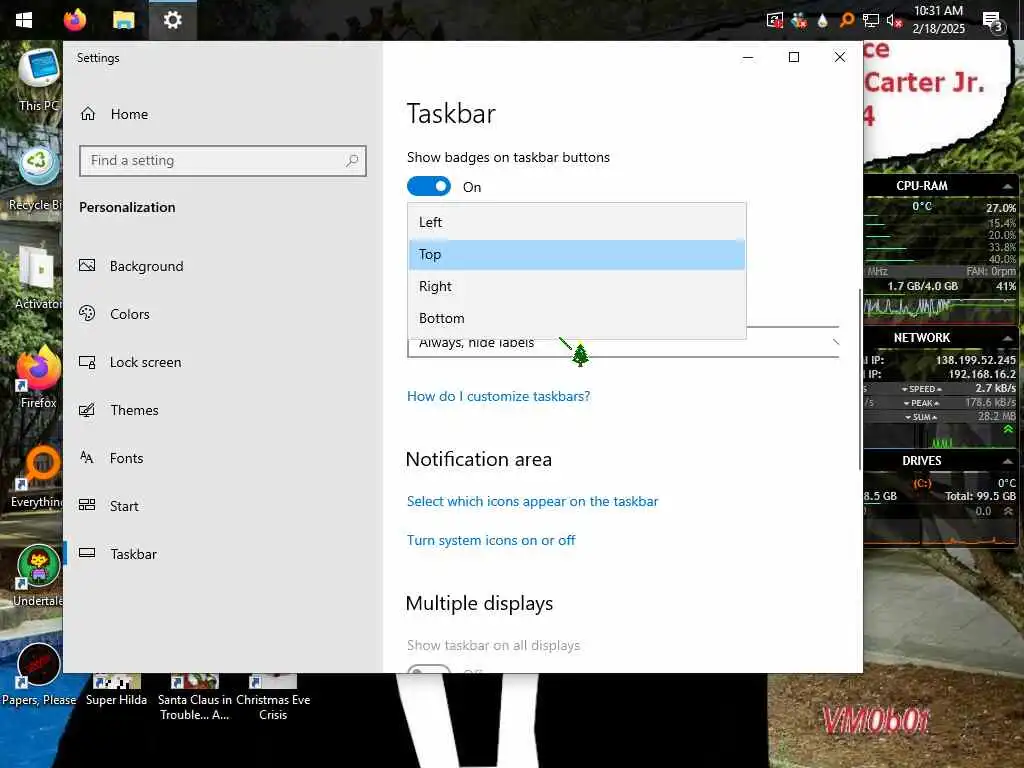Open the network tray icon

pos(871,20)
